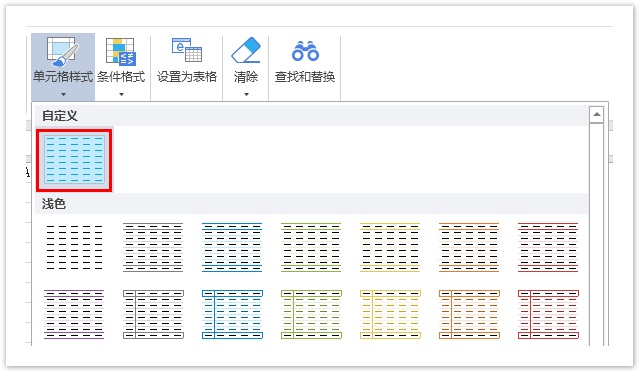Screen dimensions: 639x372
Task: Click the 单元格样式 paintbrush icon
Action: [x=63, y=51]
